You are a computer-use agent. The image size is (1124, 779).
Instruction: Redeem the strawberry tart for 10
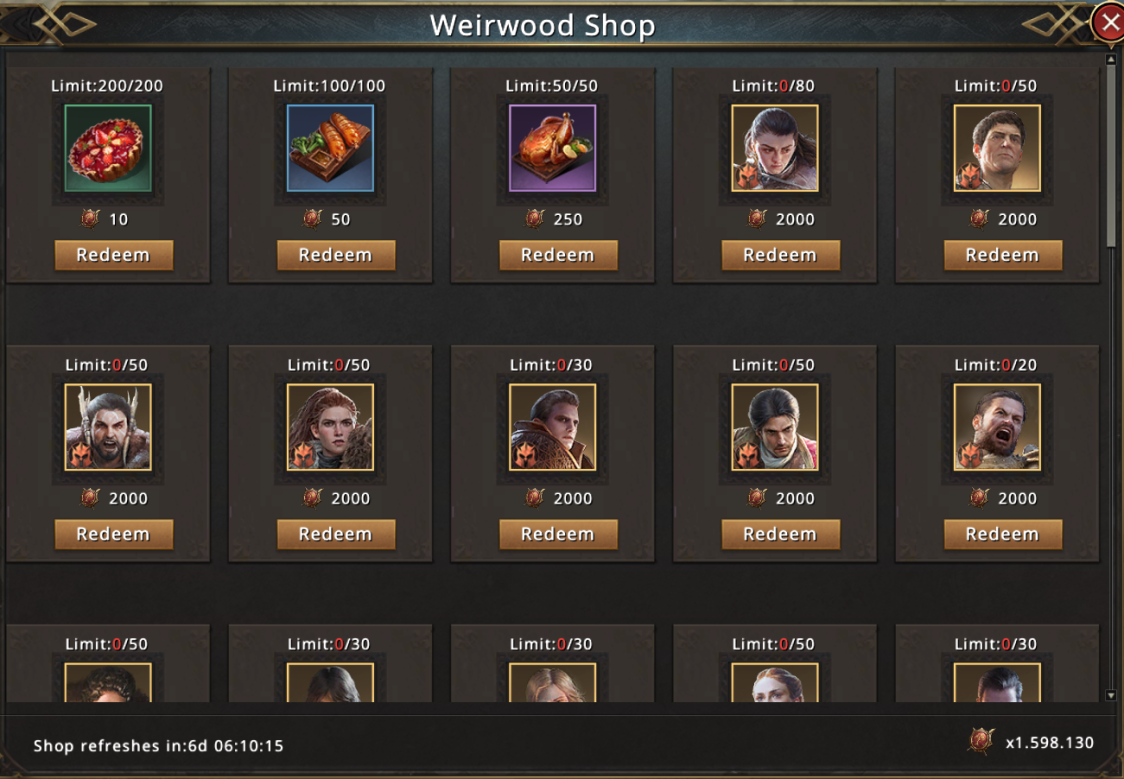point(114,255)
